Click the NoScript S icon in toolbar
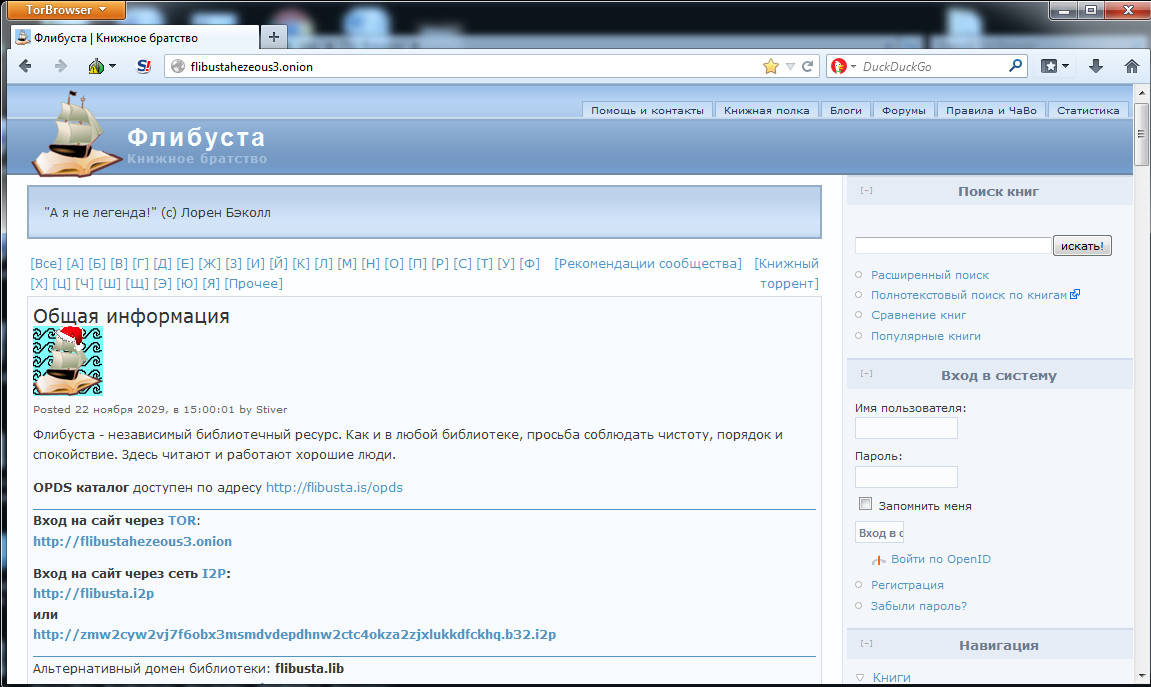The width and height of the screenshot is (1151, 687). [144, 66]
